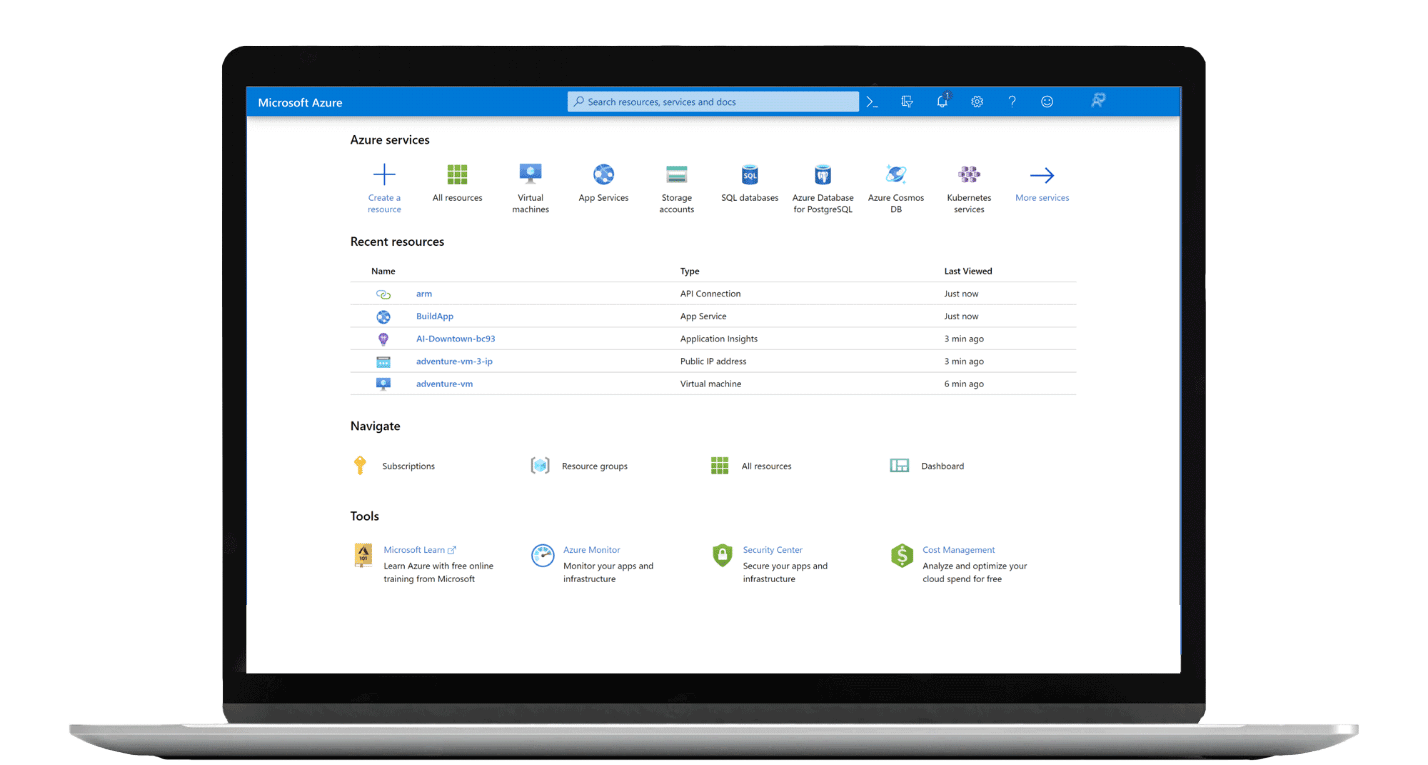Open the BuildApp resource link
This screenshot has height=765, width=1428.
[435, 316]
